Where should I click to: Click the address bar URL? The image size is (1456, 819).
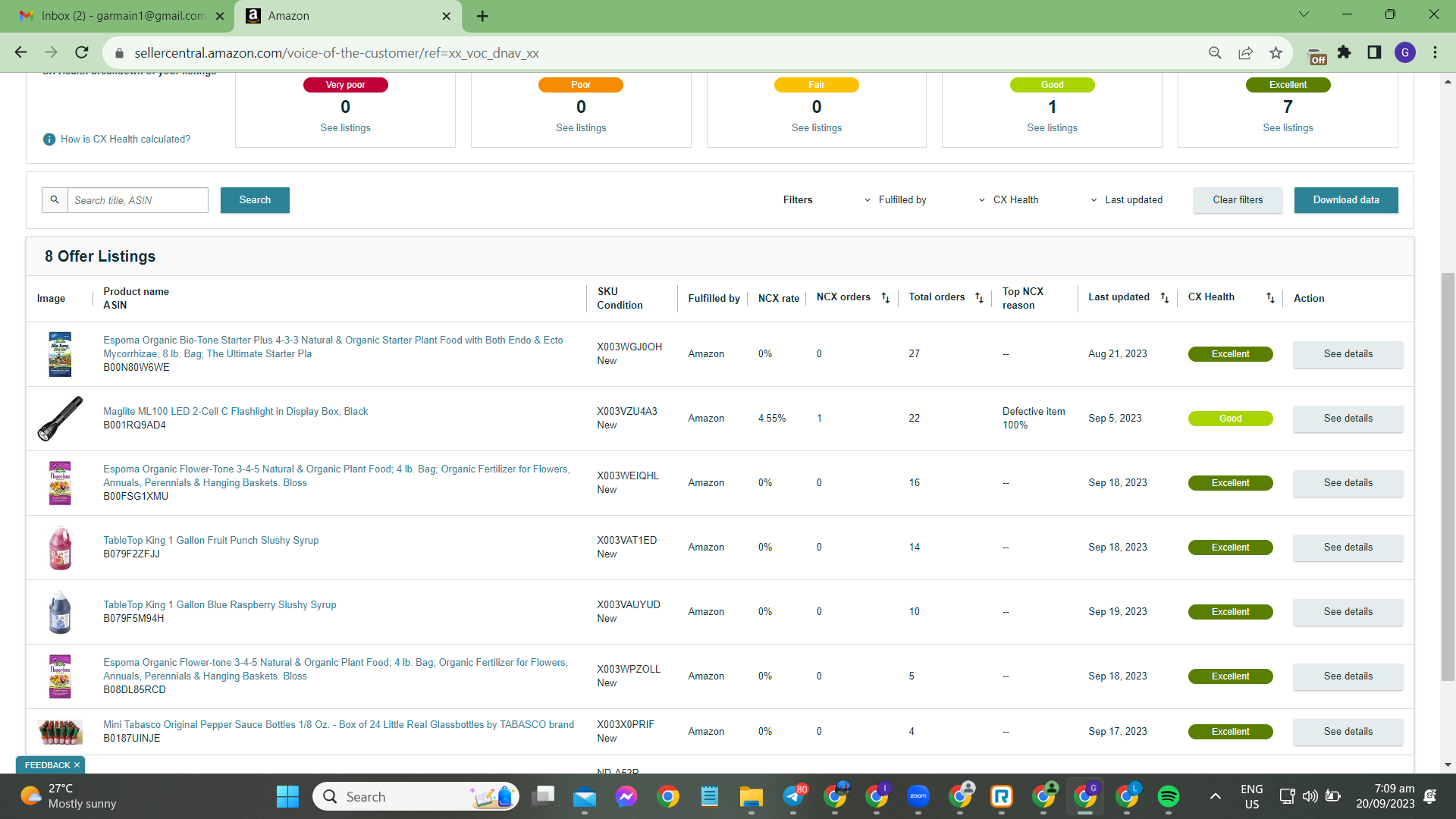(337, 53)
